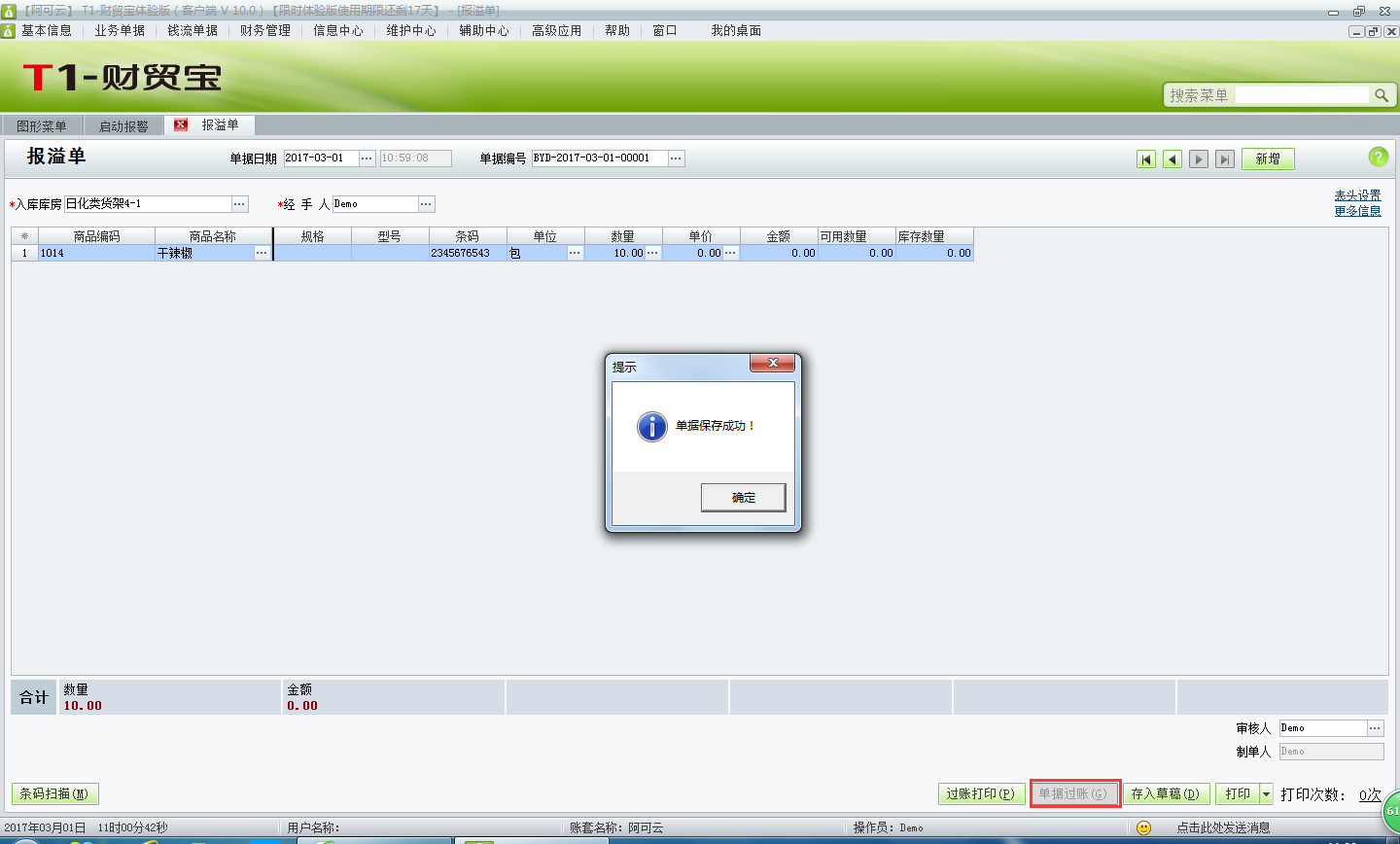Image resolution: width=1400 pixels, height=844 pixels.
Task: Open 单位 ellipsis picker in row 1
Action: pyautogui.click(x=576, y=253)
